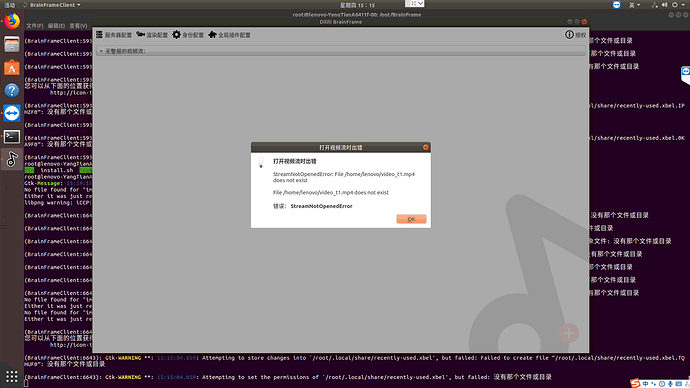
Task: Open terminal 查看(V) menu
Action: click(78, 26)
